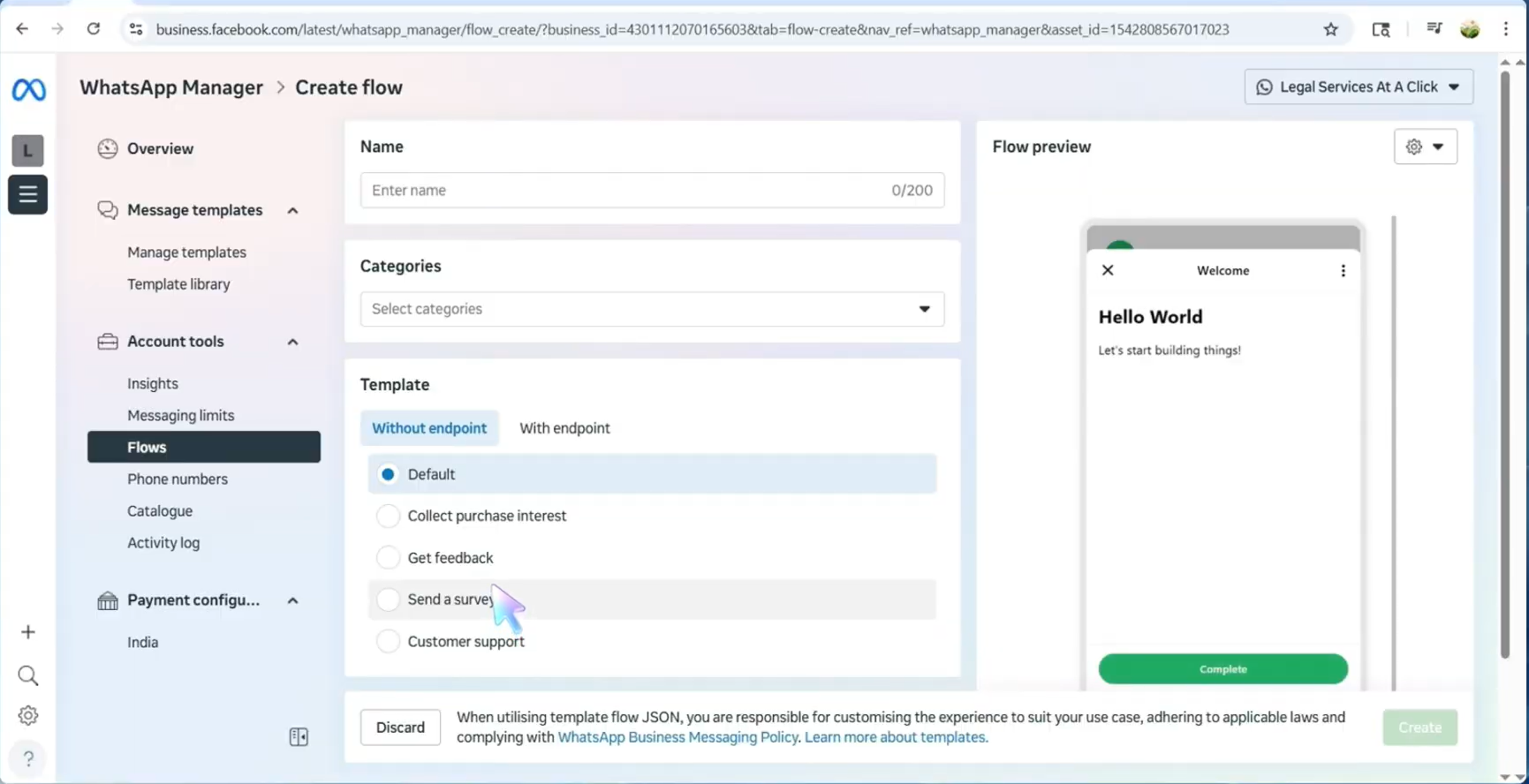Screen dimensions: 1529x784
Task: Select the Collect purchase interest radio option
Action: click(388, 516)
